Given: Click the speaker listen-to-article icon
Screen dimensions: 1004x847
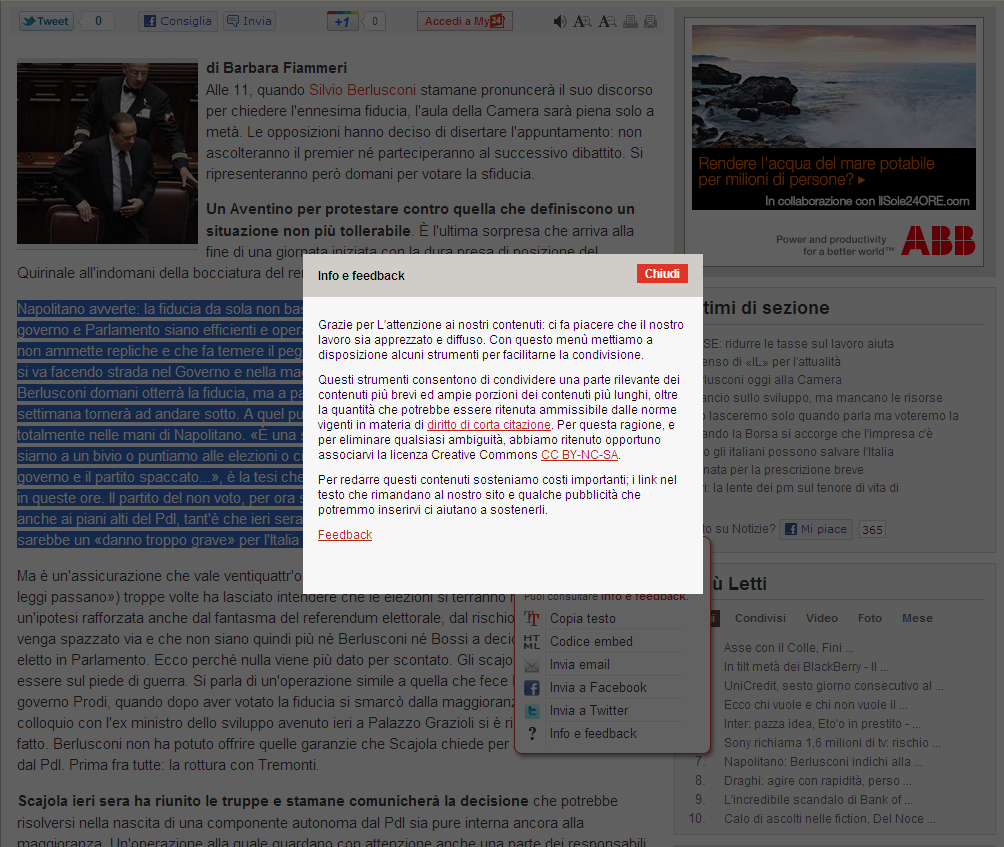Looking at the screenshot, I should click(x=559, y=21).
